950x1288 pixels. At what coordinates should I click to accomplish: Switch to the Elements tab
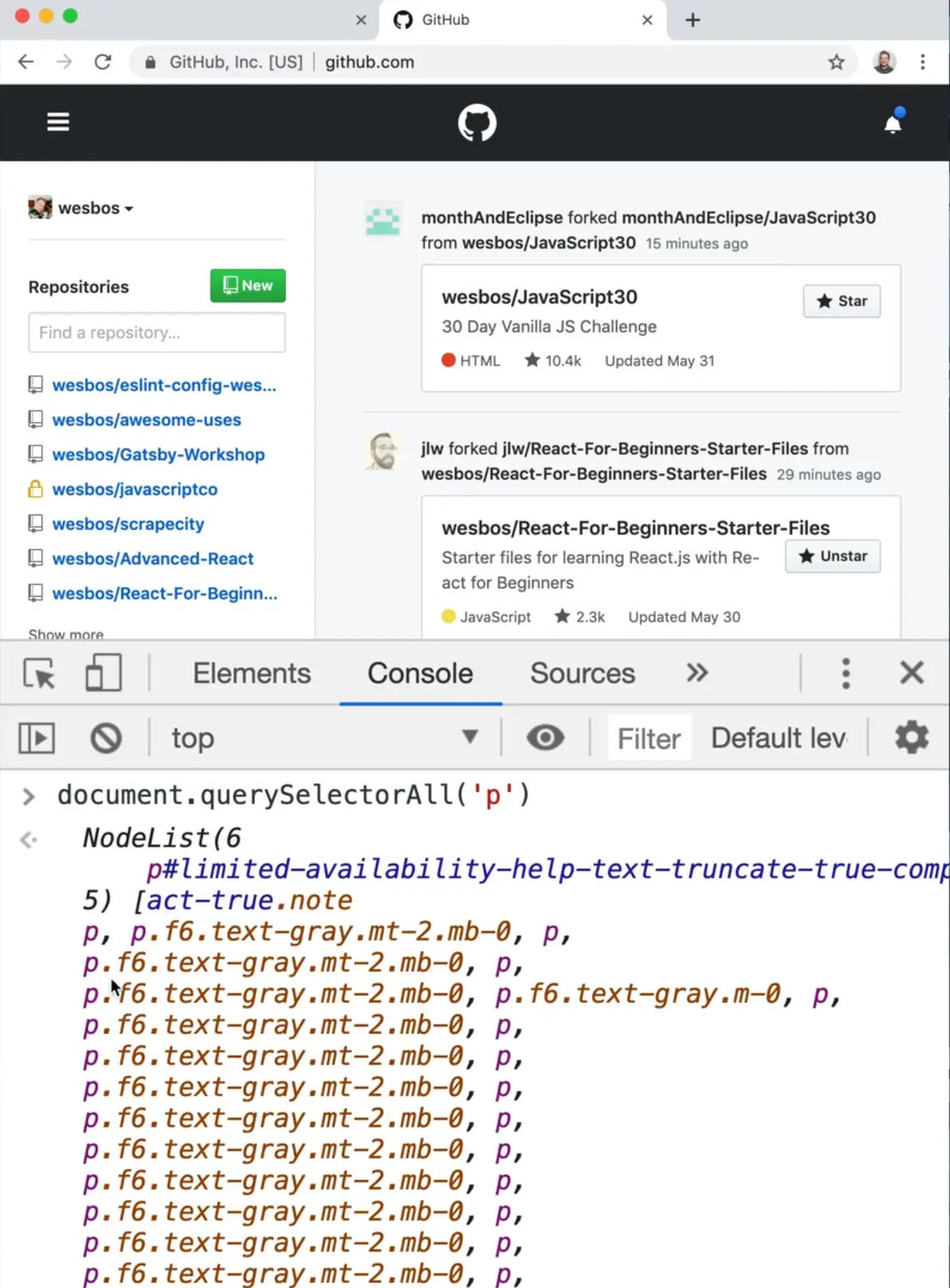(x=251, y=674)
